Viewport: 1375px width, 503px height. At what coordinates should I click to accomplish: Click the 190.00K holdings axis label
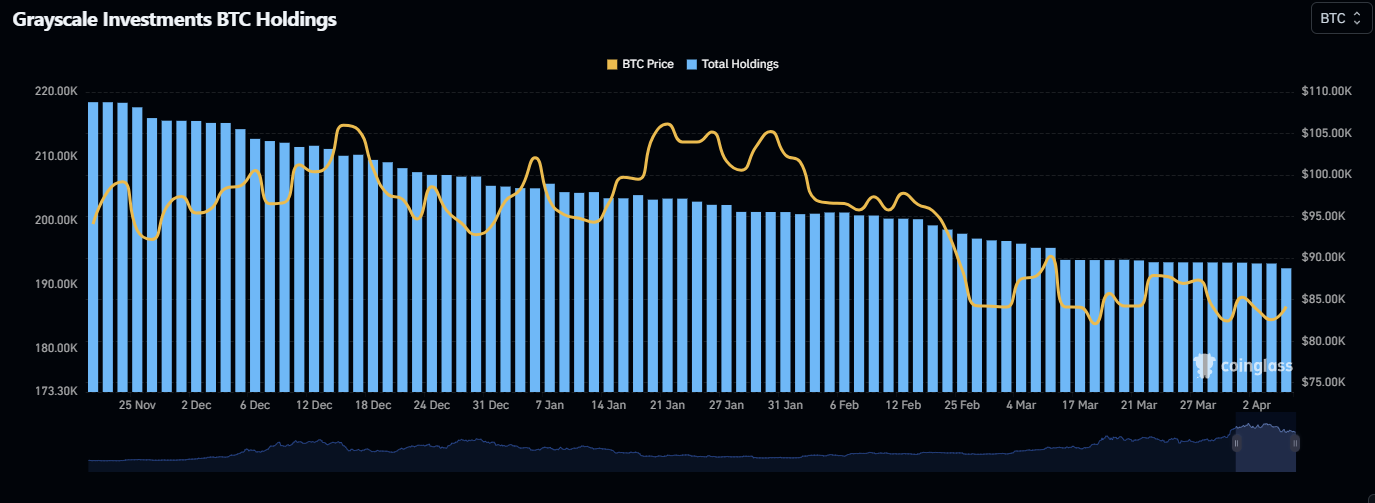coord(55,284)
